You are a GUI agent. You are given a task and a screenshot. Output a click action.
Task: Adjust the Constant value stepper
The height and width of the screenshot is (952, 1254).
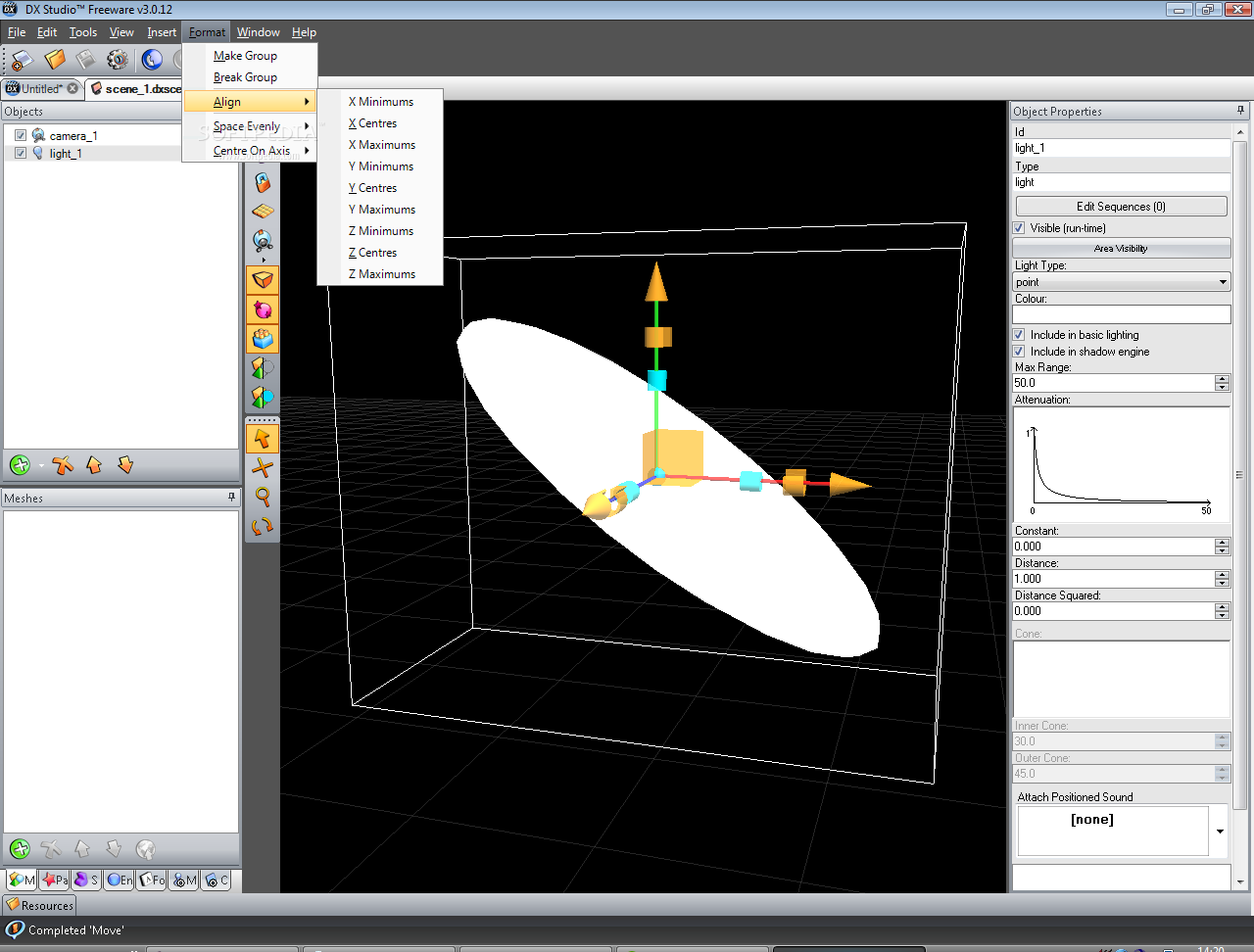[x=1222, y=547]
